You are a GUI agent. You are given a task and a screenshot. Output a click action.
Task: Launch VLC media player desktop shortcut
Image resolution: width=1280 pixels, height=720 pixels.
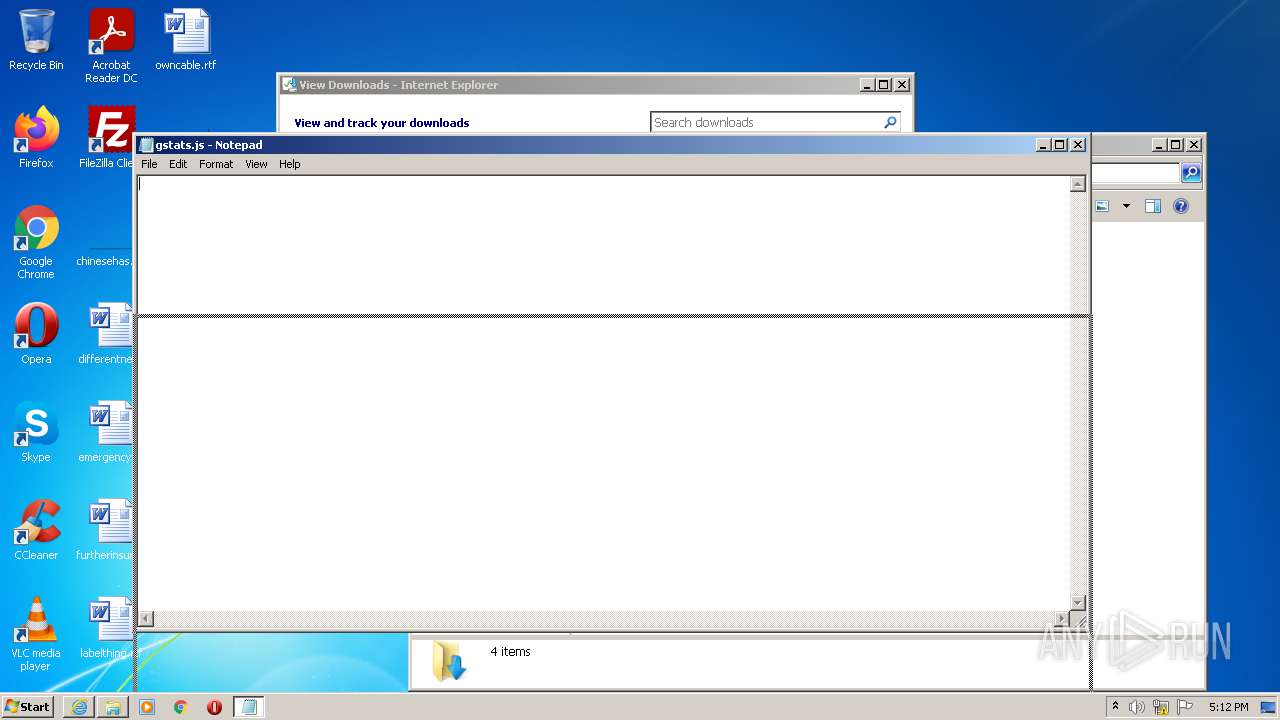(36, 634)
